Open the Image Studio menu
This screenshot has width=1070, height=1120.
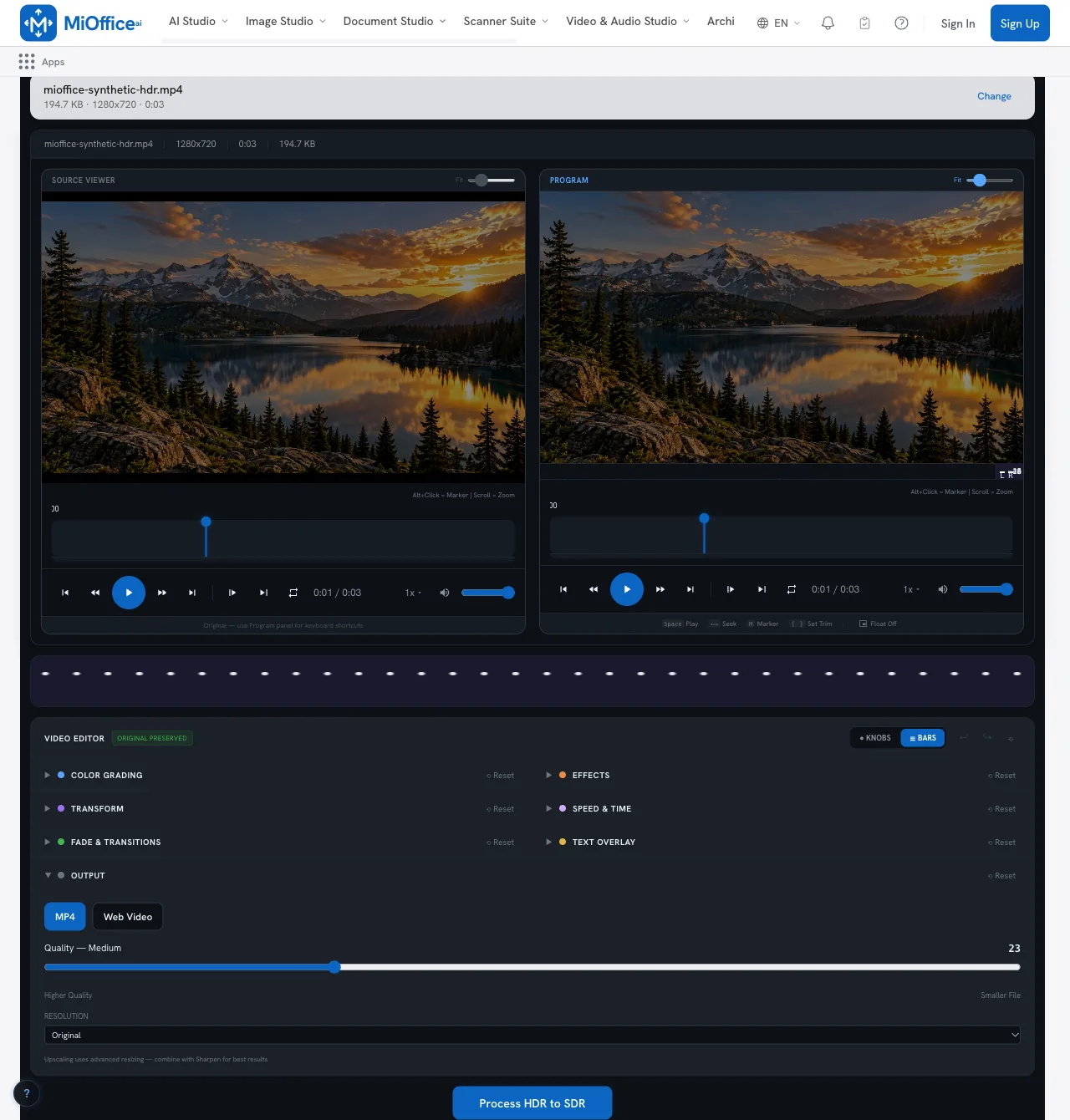(x=285, y=21)
